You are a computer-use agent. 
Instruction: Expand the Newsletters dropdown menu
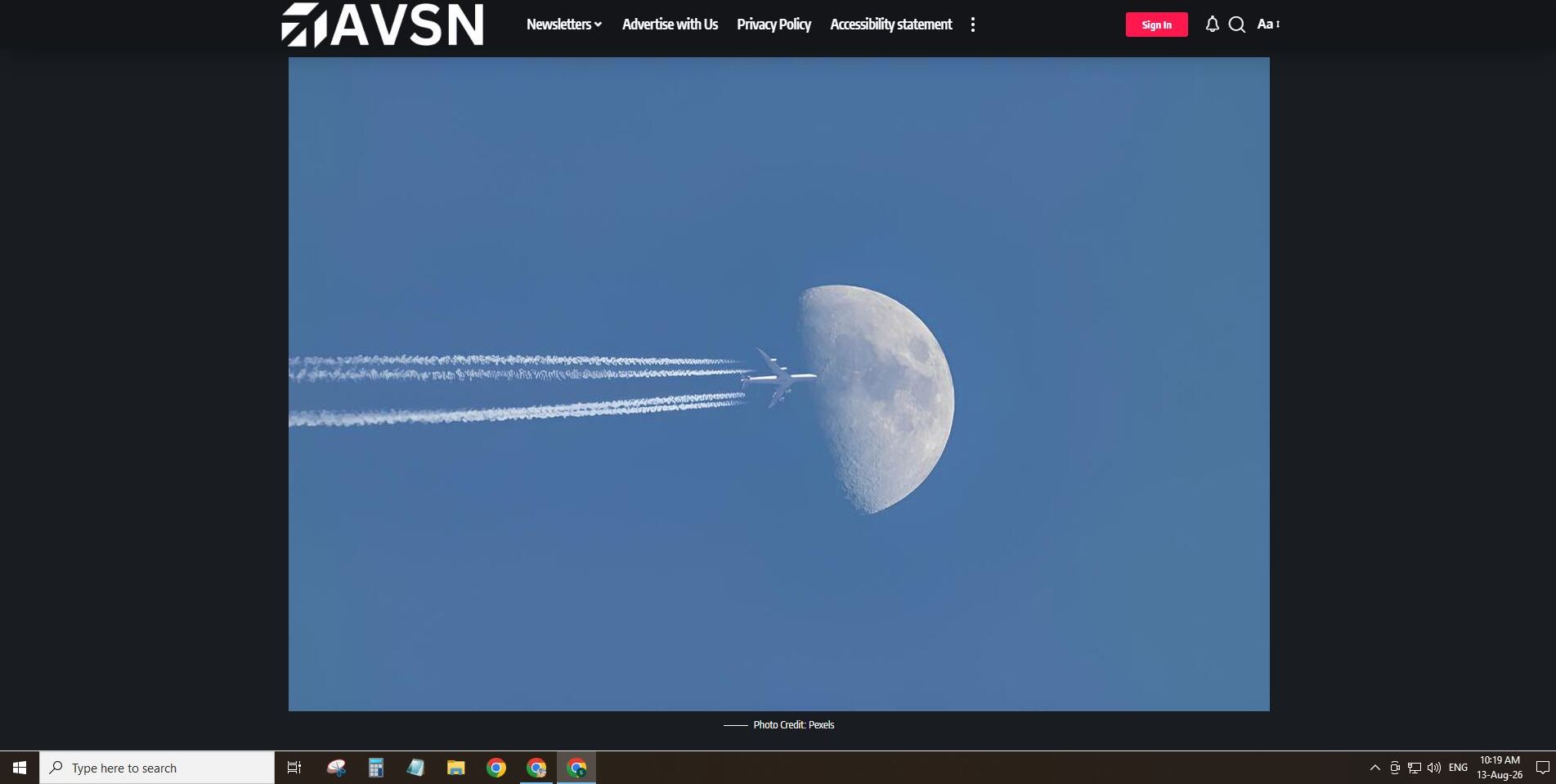click(564, 25)
